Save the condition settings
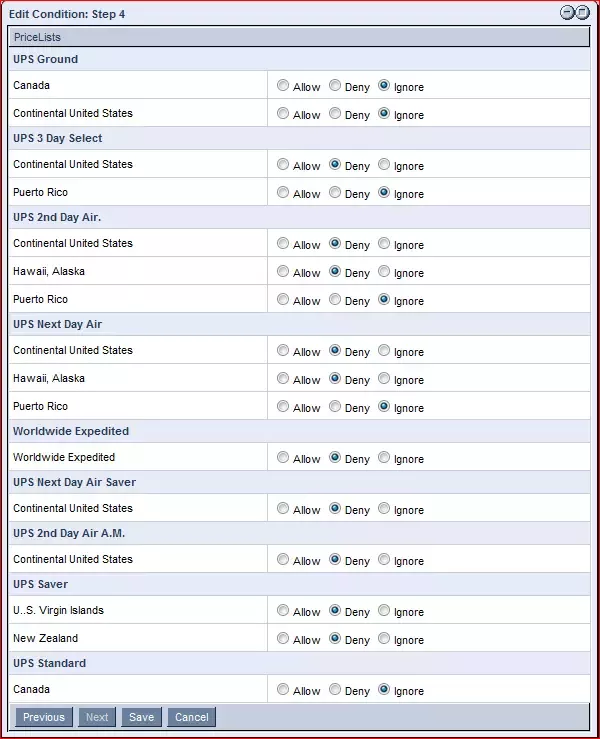Image resolution: width=600 pixels, height=739 pixels. [141, 717]
